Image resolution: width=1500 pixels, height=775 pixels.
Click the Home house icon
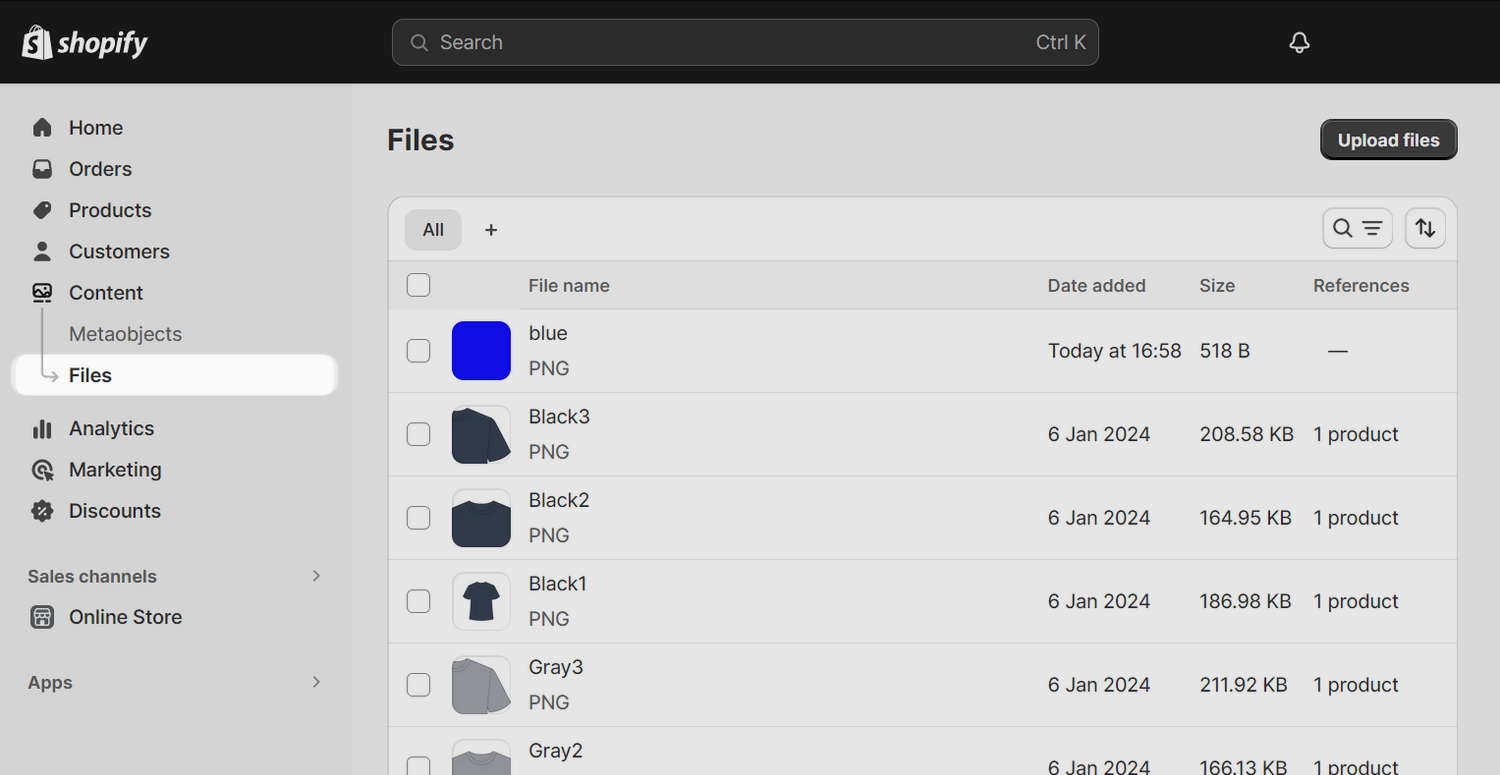pyautogui.click(x=42, y=128)
